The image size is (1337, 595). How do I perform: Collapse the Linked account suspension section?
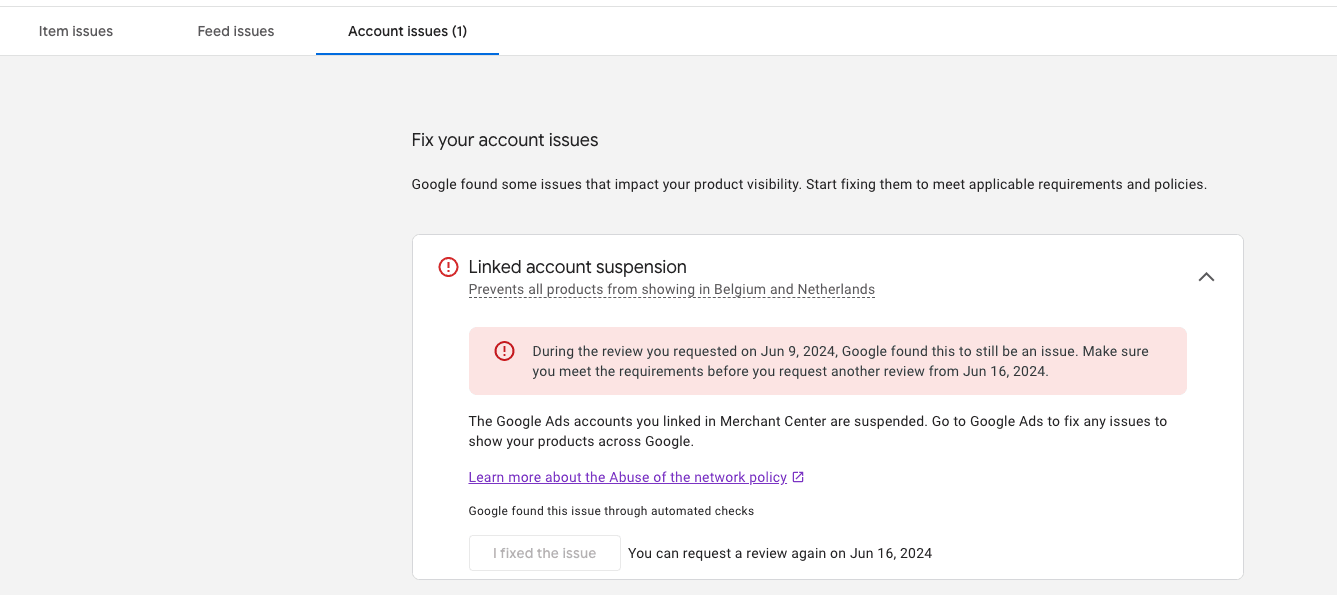[1206, 277]
